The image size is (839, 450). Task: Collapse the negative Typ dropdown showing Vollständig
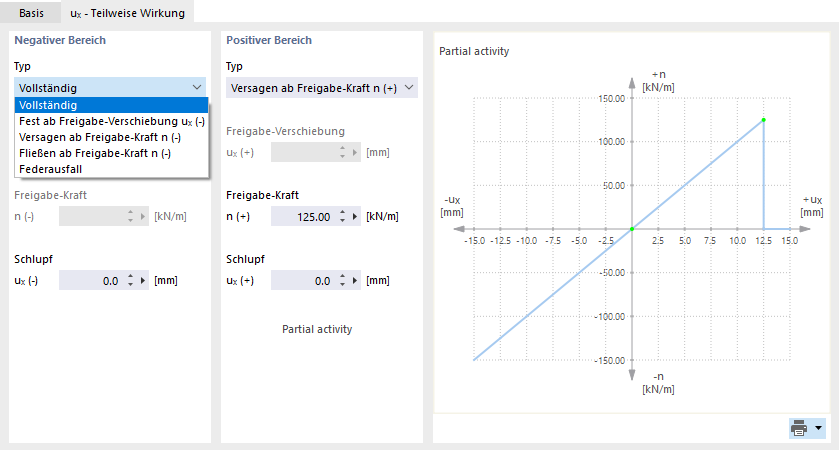(196, 88)
